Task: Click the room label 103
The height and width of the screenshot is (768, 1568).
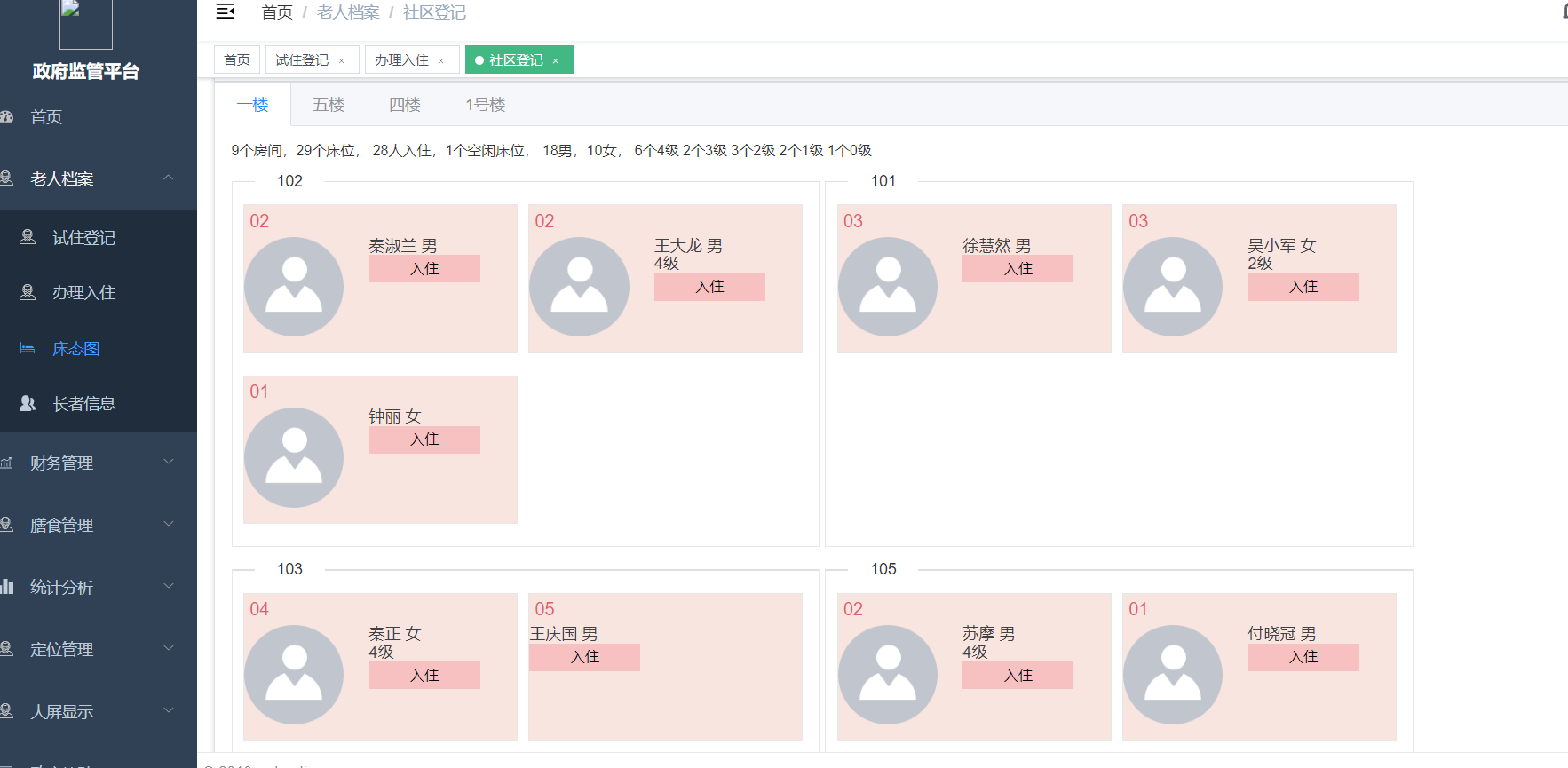Action: tap(289, 569)
